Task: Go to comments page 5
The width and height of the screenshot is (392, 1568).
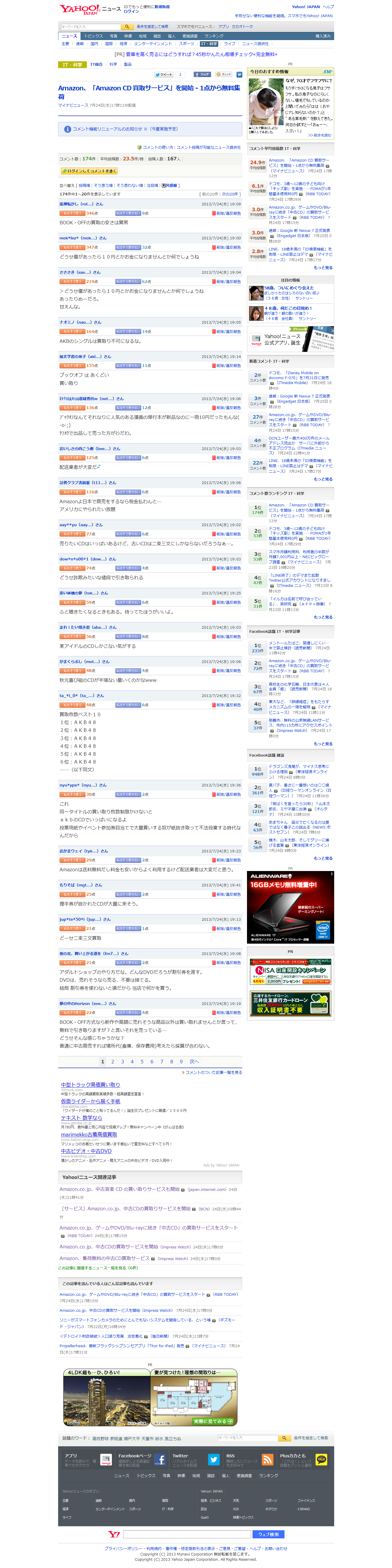Action: (142, 1062)
